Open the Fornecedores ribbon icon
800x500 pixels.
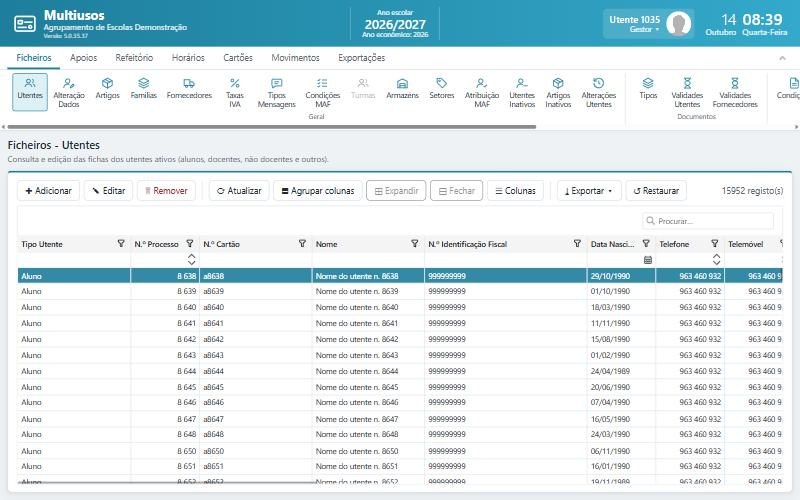tap(189, 88)
